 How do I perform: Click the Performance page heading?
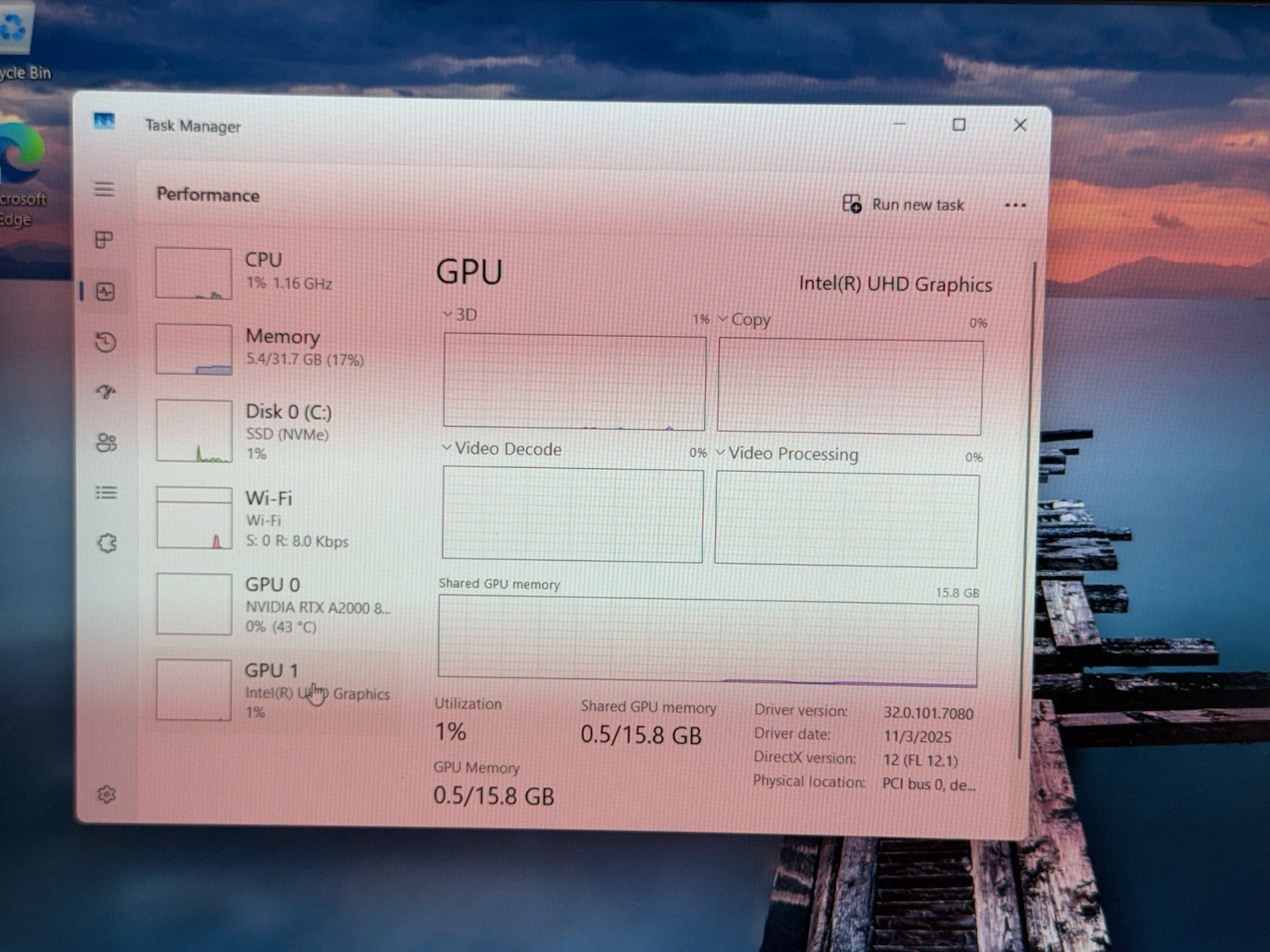tap(208, 195)
